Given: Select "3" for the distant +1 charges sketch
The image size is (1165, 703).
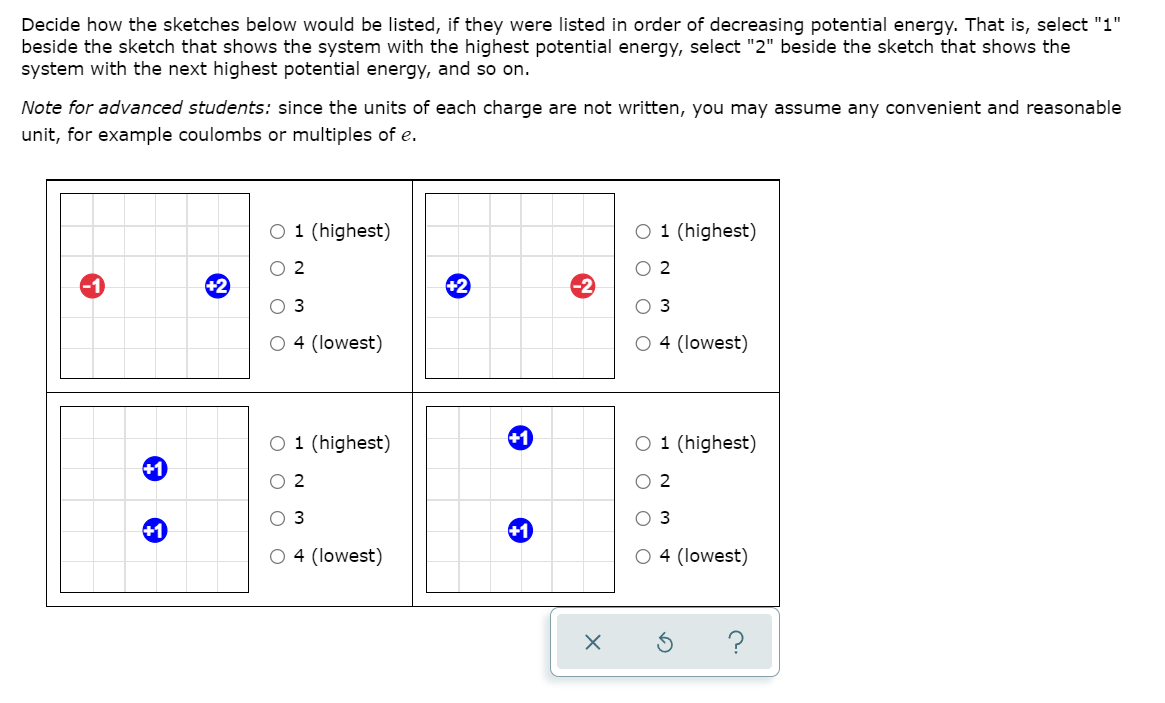Looking at the screenshot, I should (x=641, y=518).
